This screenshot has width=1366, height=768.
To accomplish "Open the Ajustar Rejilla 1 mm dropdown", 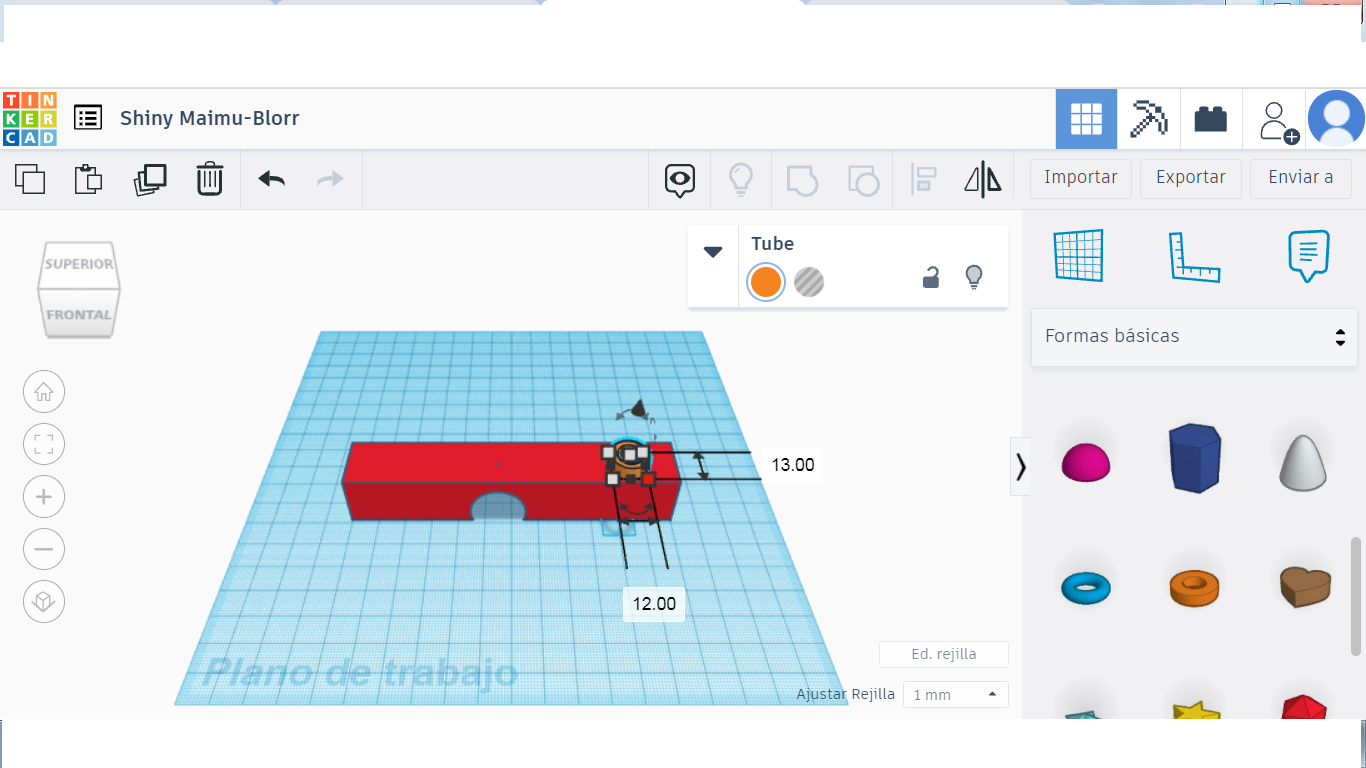I will coord(955,695).
